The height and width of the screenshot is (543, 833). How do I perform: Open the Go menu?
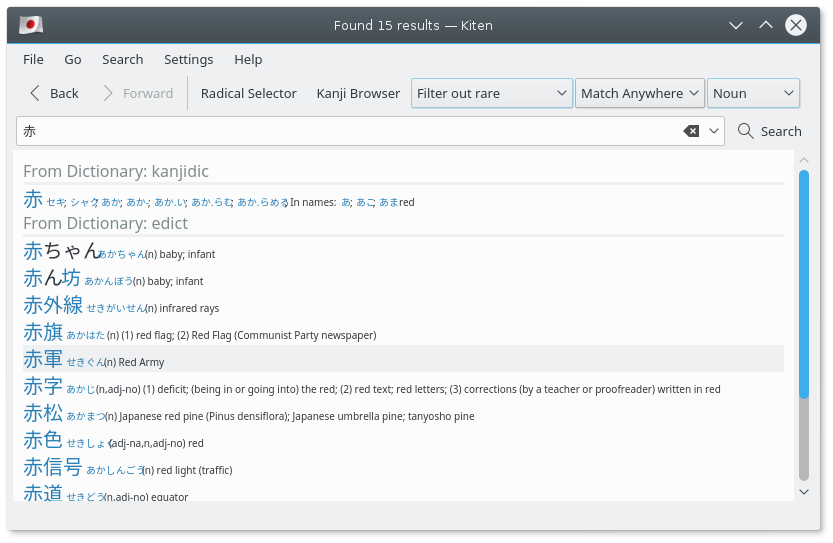[73, 59]
